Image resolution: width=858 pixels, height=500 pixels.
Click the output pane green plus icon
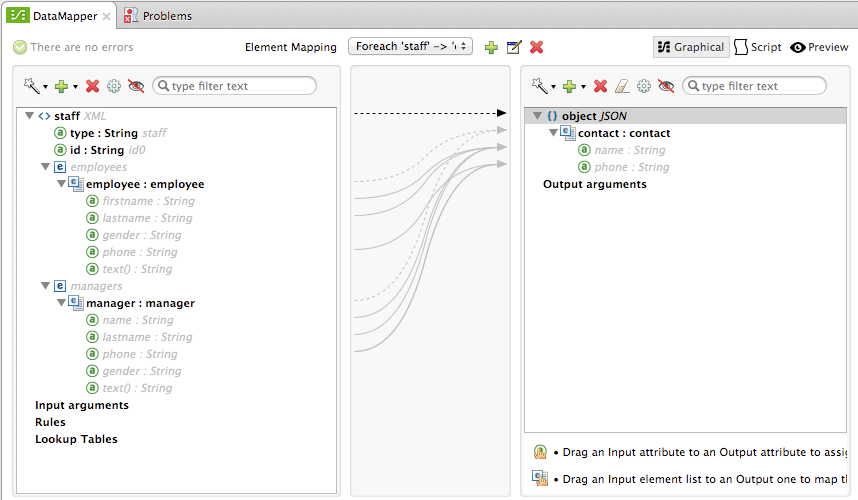click(568, 86)
